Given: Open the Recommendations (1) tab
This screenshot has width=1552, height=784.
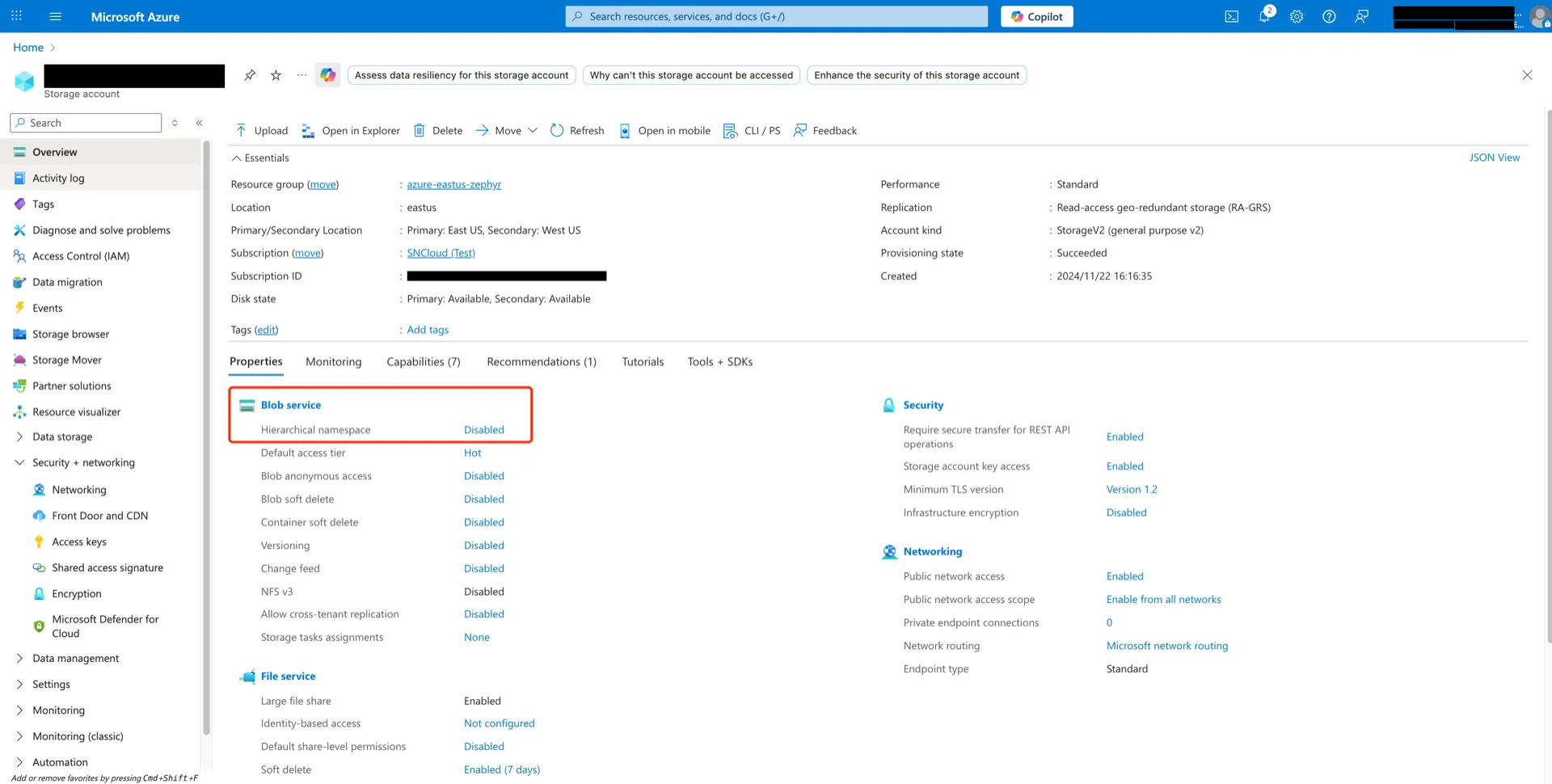Looking at the screenshot, I should point(542,362).
